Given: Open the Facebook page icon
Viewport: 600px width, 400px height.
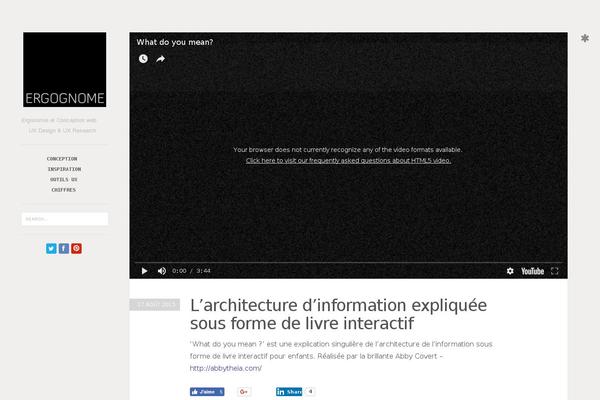Looking at the screenshot, I should click(x=64, y=248).
